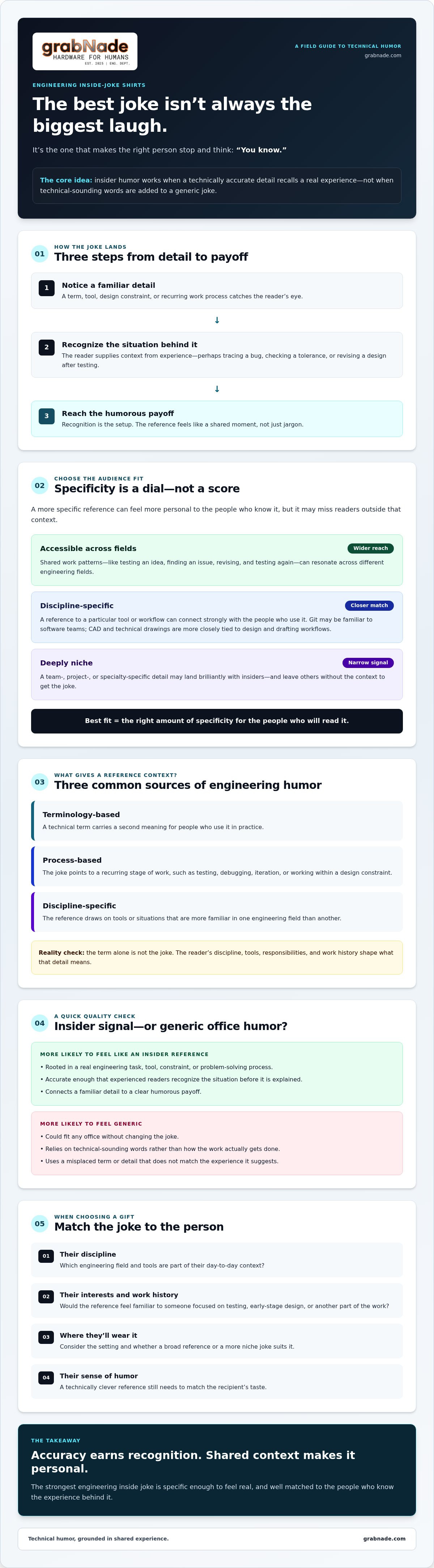
Task: Open grabnade.com link in the footer
Action: [384, 1538]
